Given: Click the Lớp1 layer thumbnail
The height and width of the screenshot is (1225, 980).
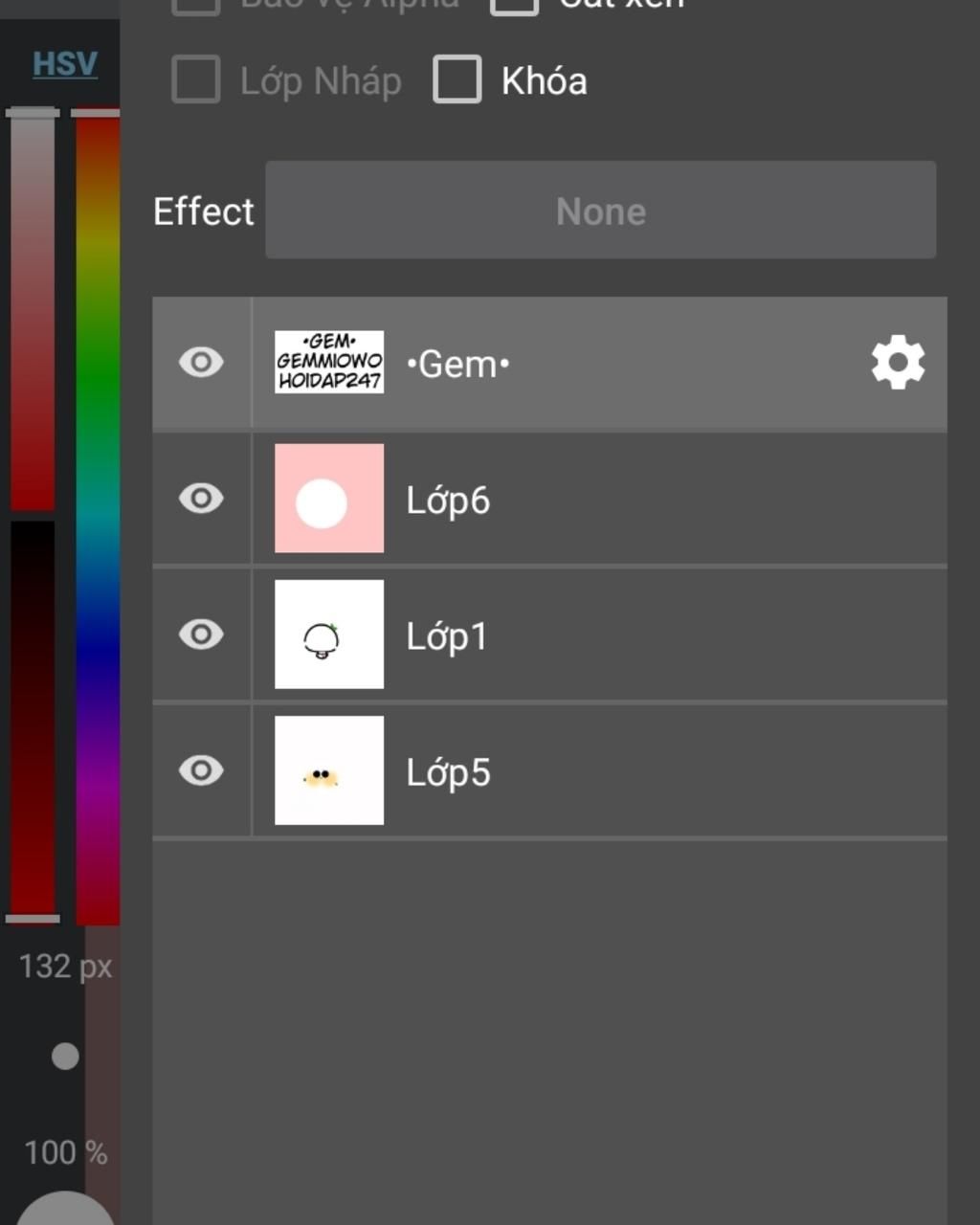Looking at the screenshot, I should [x=329, y=635].
